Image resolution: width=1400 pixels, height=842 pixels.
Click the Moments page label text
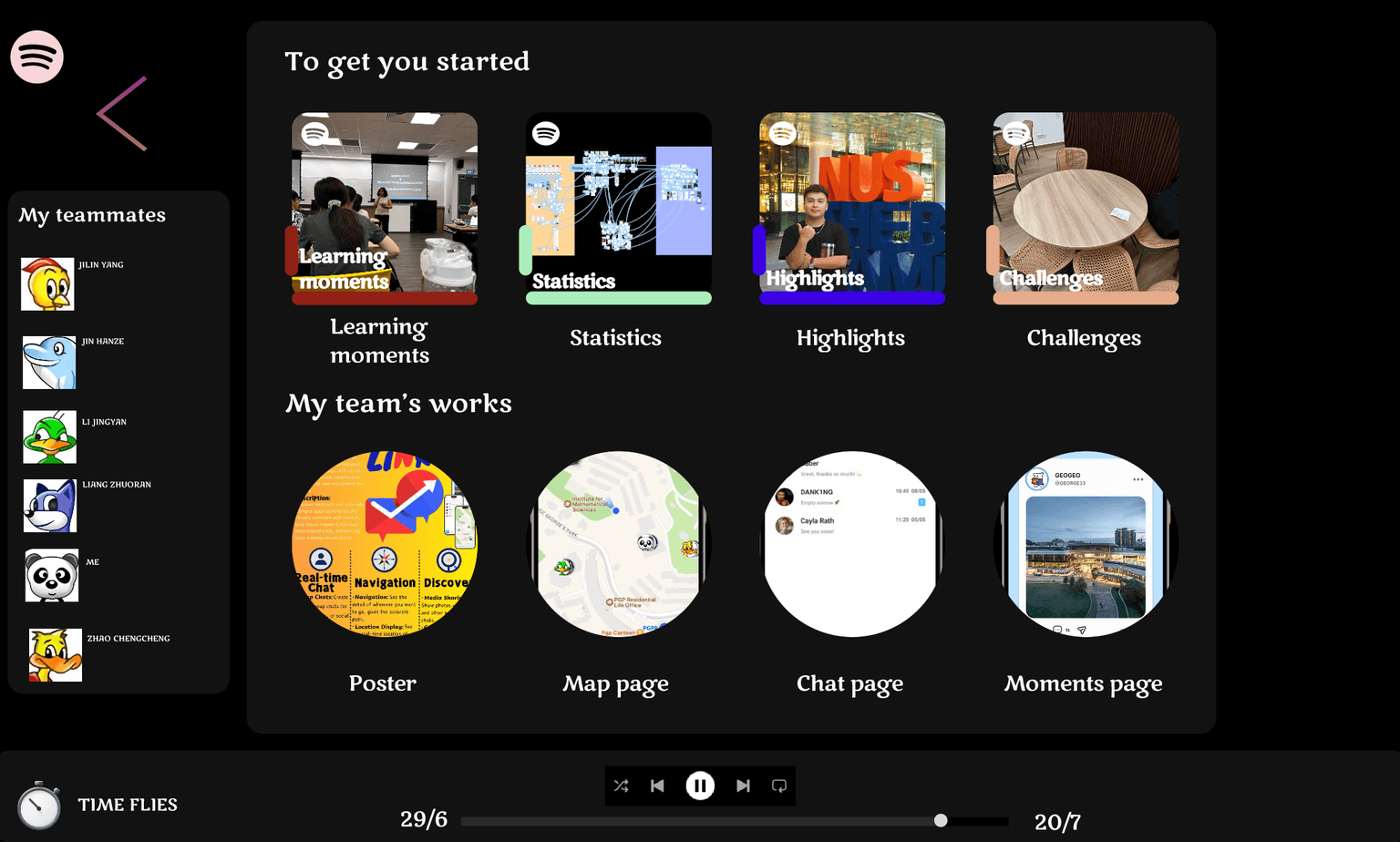coord(1083,683)
